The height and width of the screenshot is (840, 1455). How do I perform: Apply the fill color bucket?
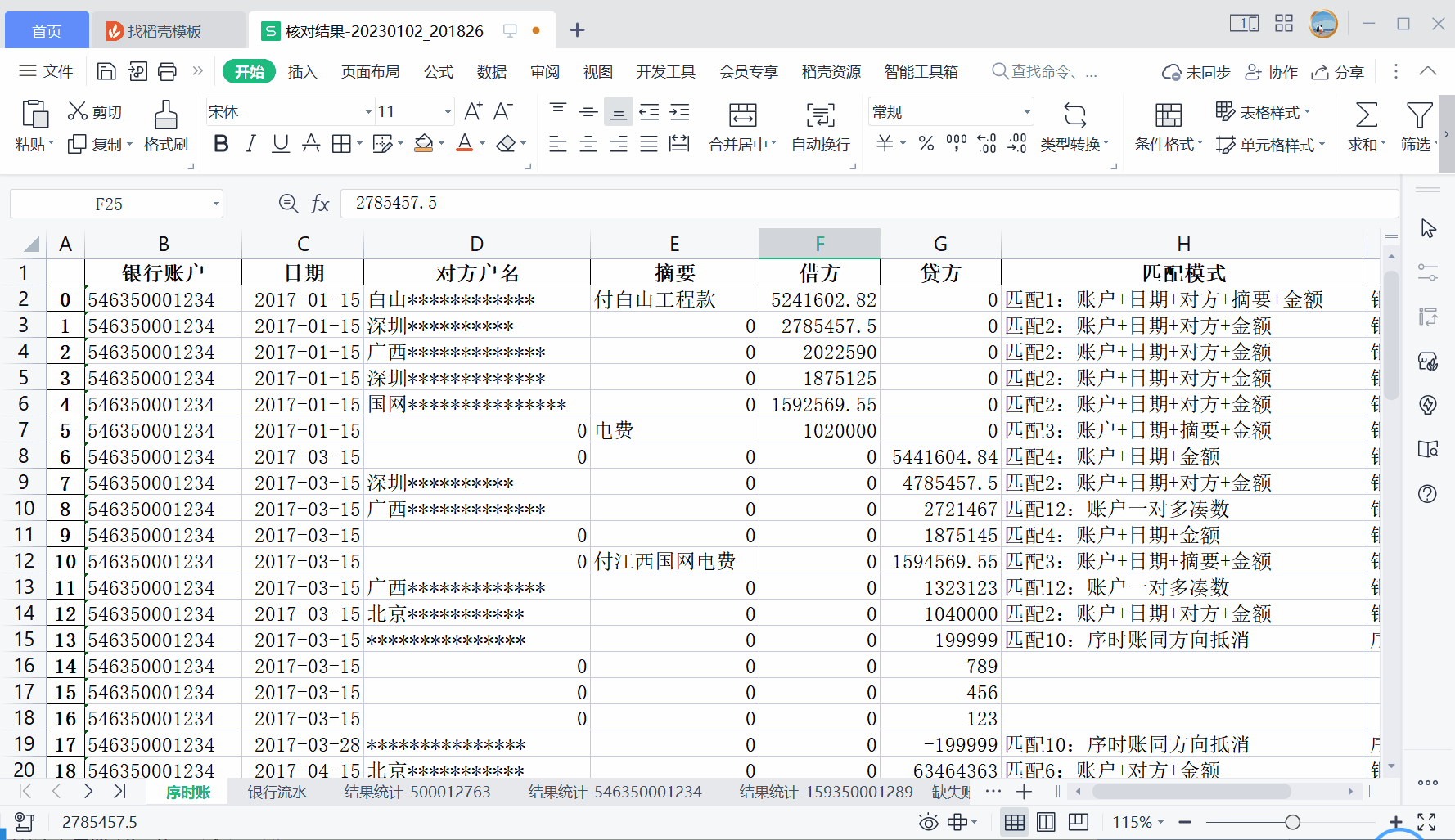click(x=423, y=144)
